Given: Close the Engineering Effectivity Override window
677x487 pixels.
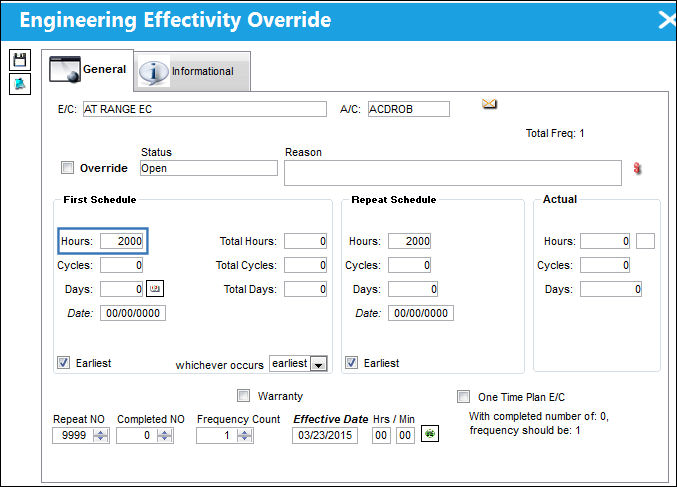Looking at the screenshot, I should tap(667, 20).
